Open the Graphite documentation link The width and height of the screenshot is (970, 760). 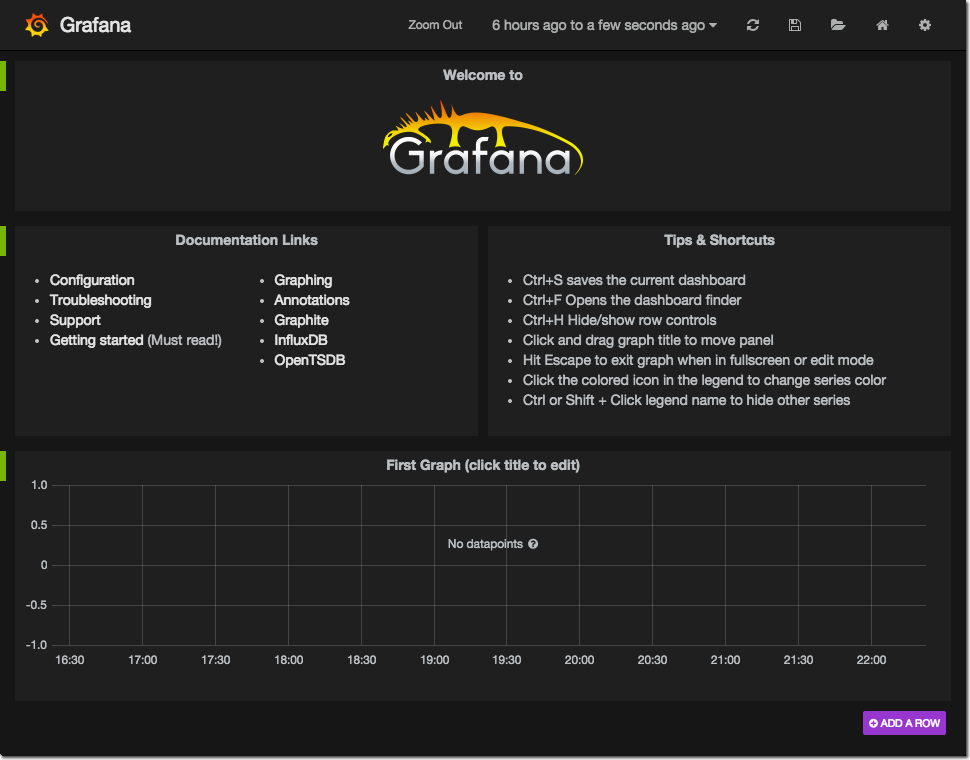301,320
